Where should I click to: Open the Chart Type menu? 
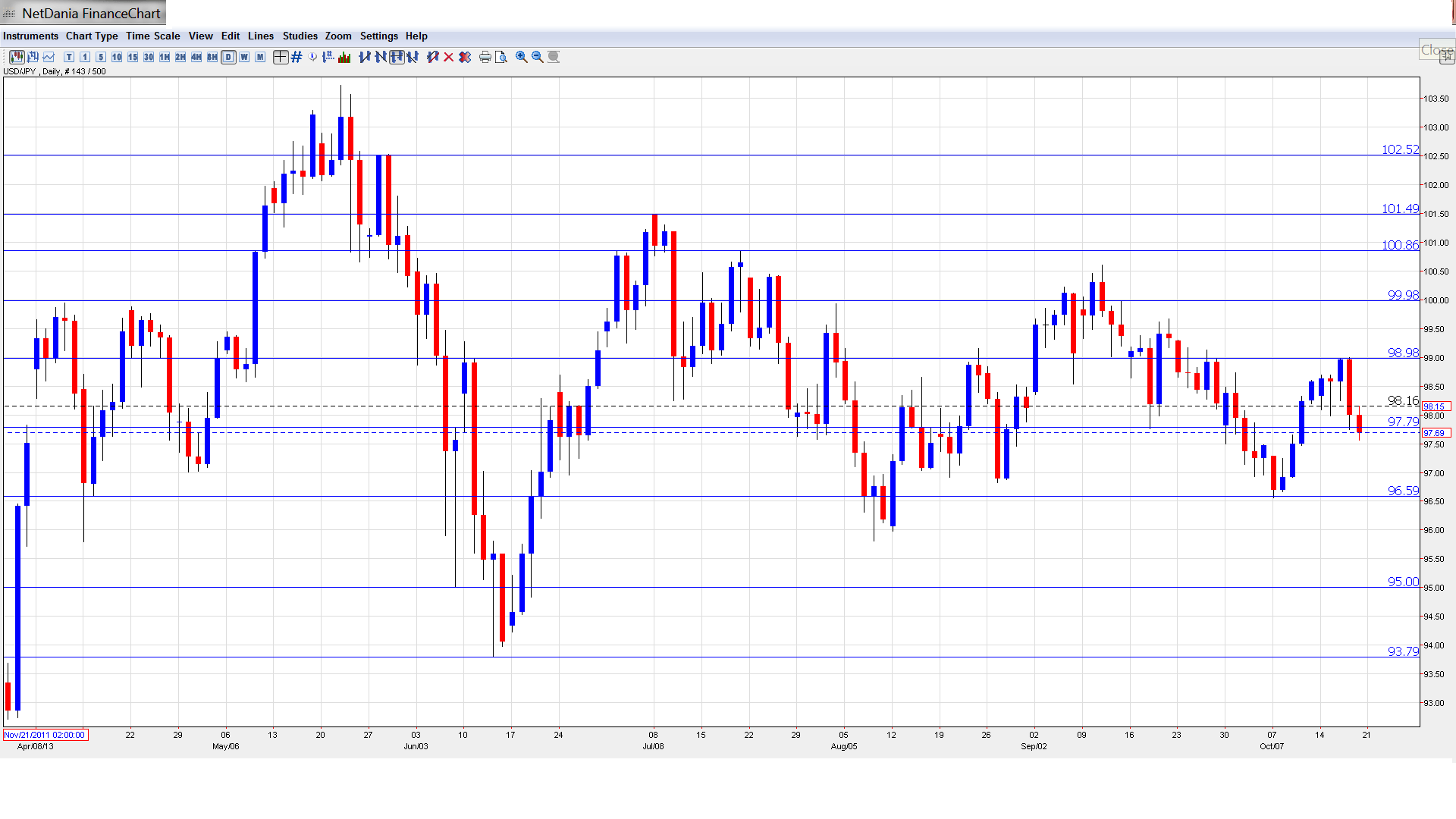click(x=92, y=36)
